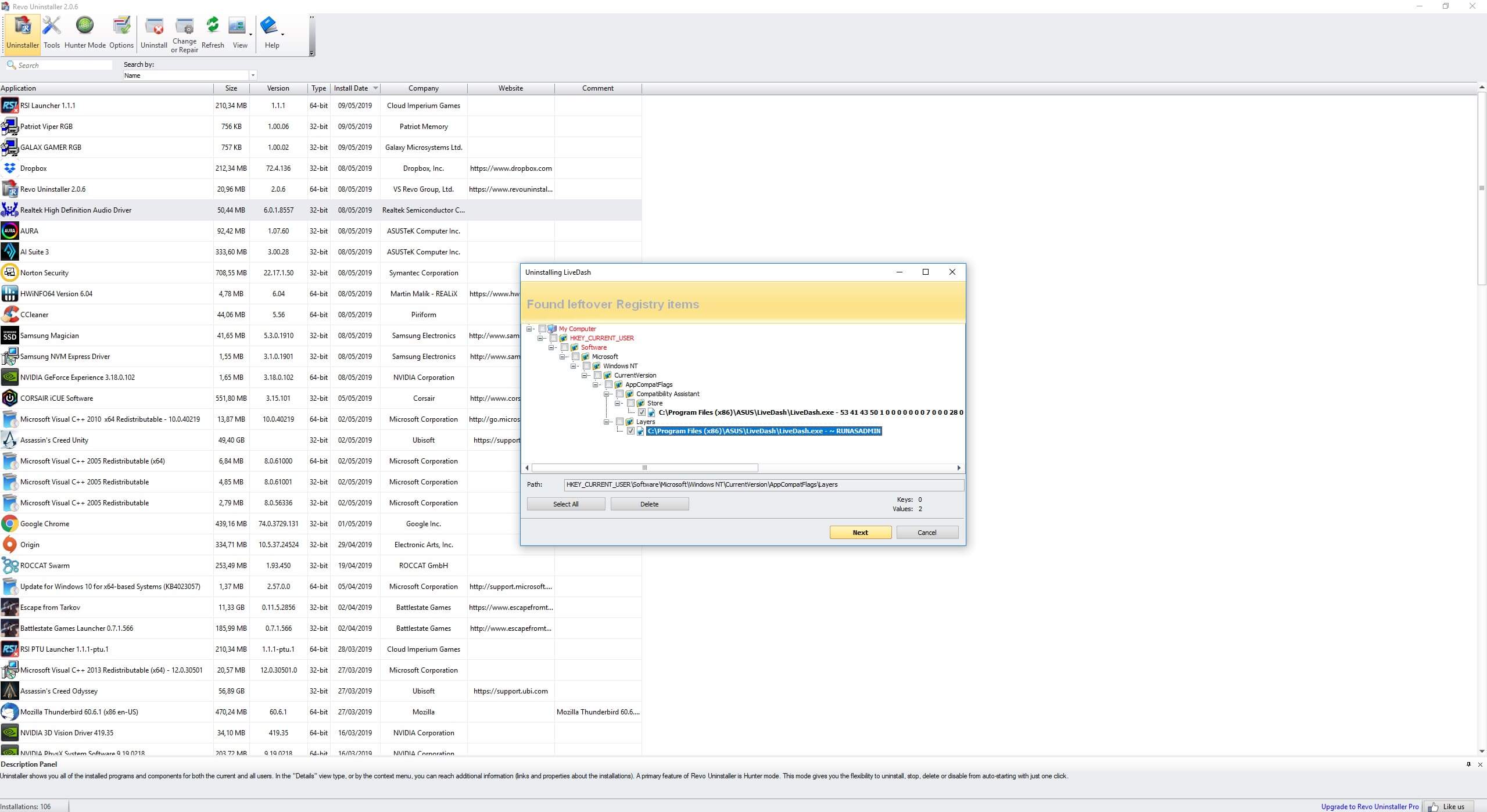Click the registry tree scroll-right arrow
1487x812 pixels.
(x=959, y=468)
